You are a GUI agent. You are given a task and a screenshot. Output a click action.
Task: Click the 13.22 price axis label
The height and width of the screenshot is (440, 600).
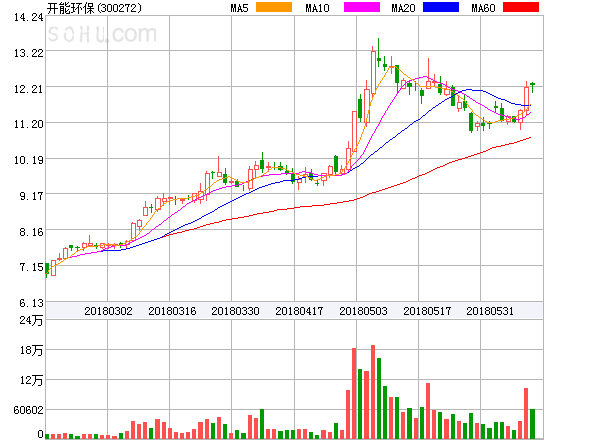pos(29,53)
